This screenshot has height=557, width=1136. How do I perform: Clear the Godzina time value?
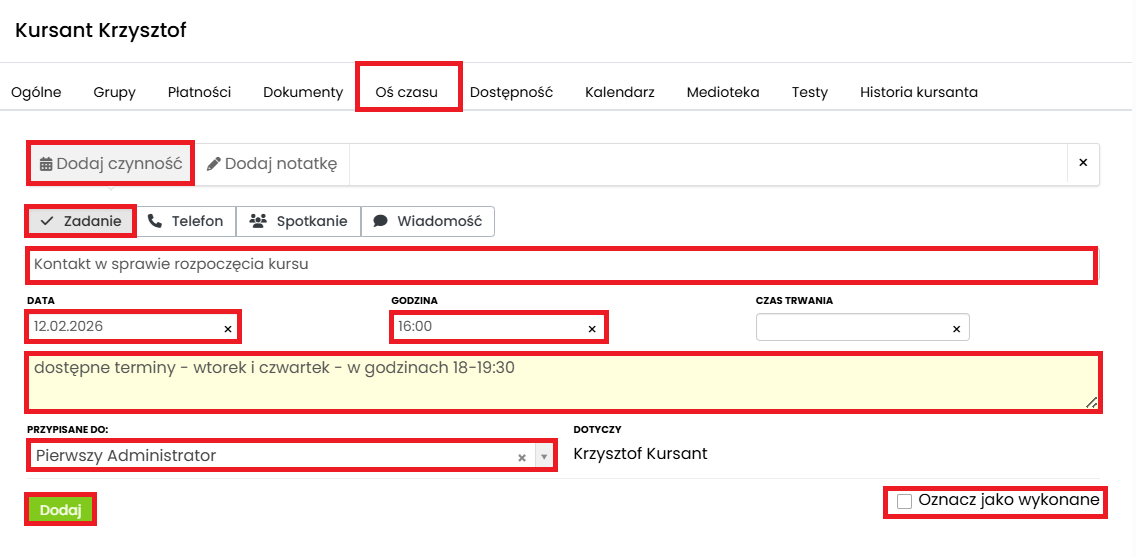(591, 328)
